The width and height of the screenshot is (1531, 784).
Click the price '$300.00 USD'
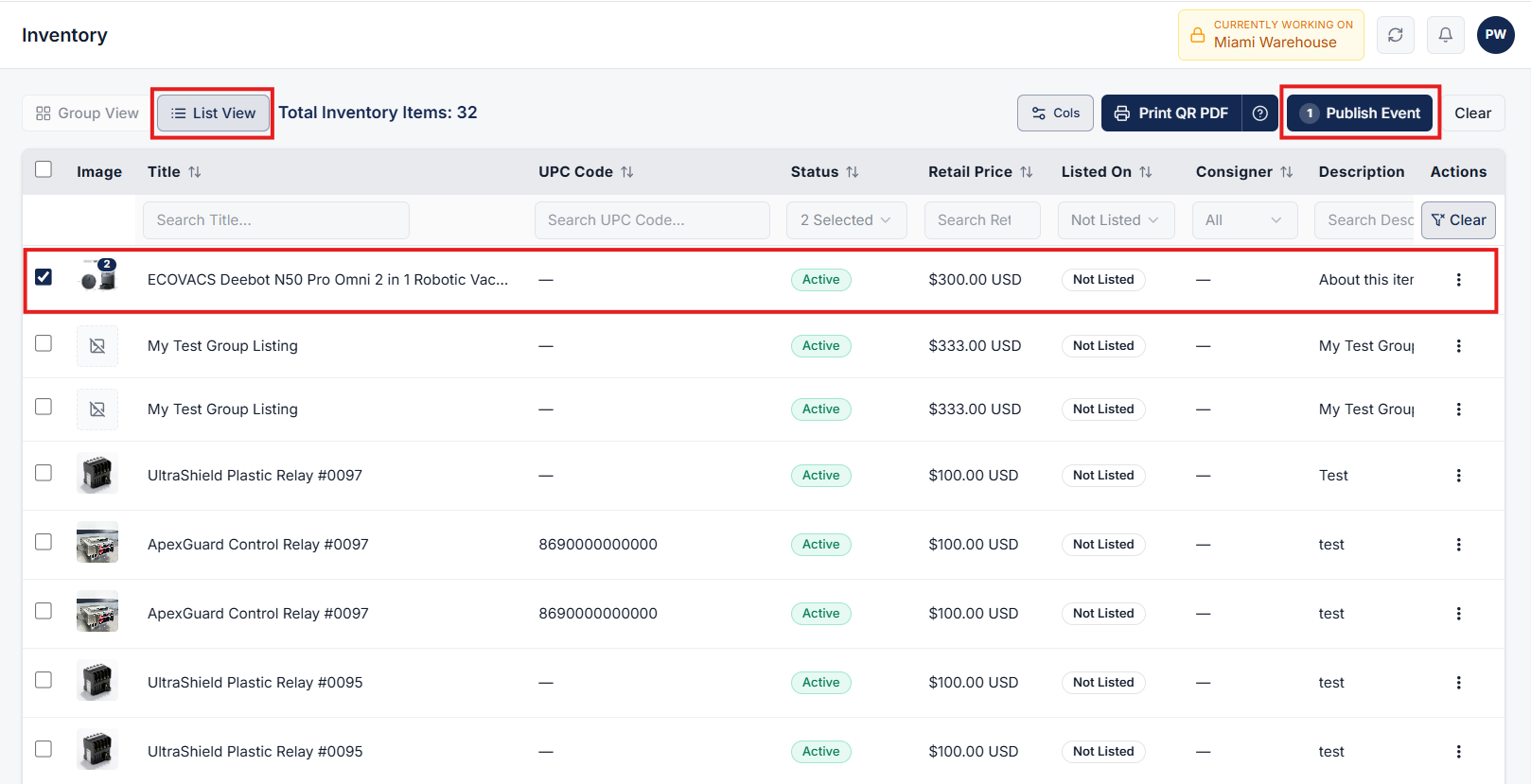pos(975,280)
